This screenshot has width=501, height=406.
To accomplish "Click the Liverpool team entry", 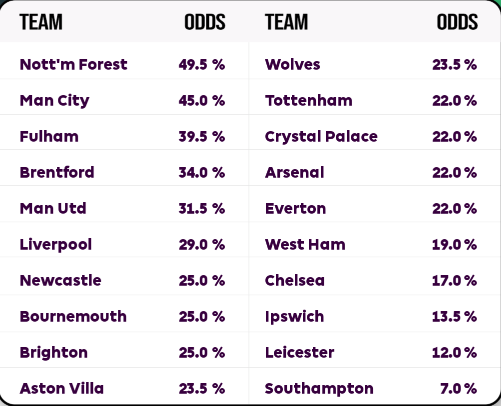I will pos(56,245).
